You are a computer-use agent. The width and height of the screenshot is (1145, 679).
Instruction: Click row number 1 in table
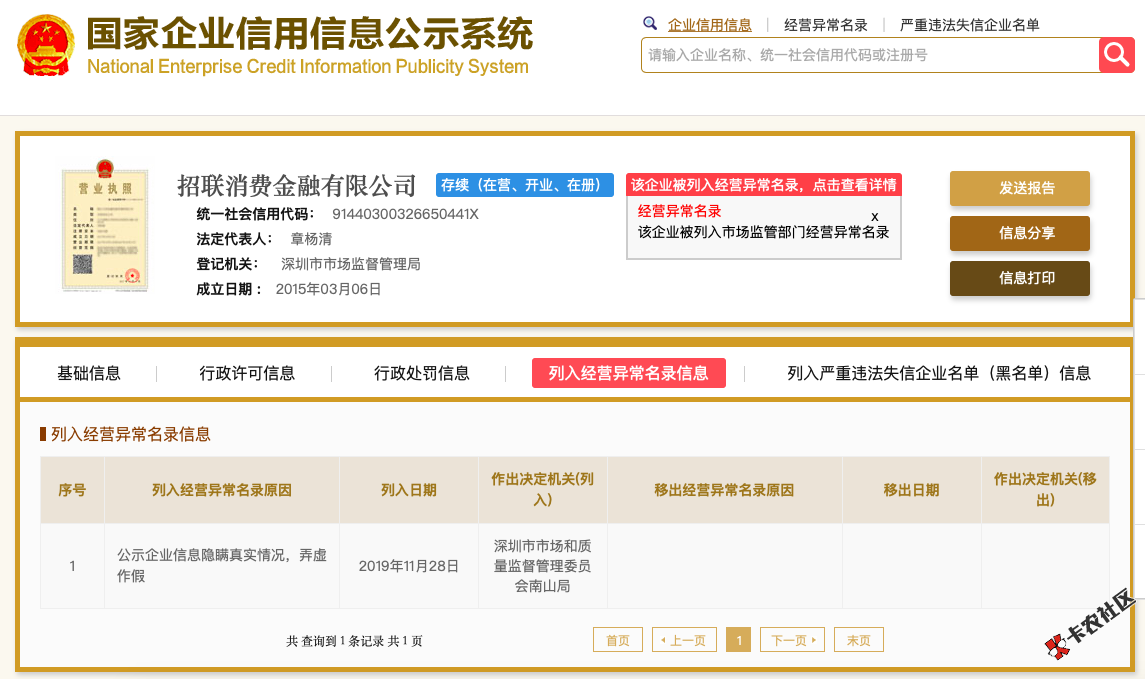point(72,566)
